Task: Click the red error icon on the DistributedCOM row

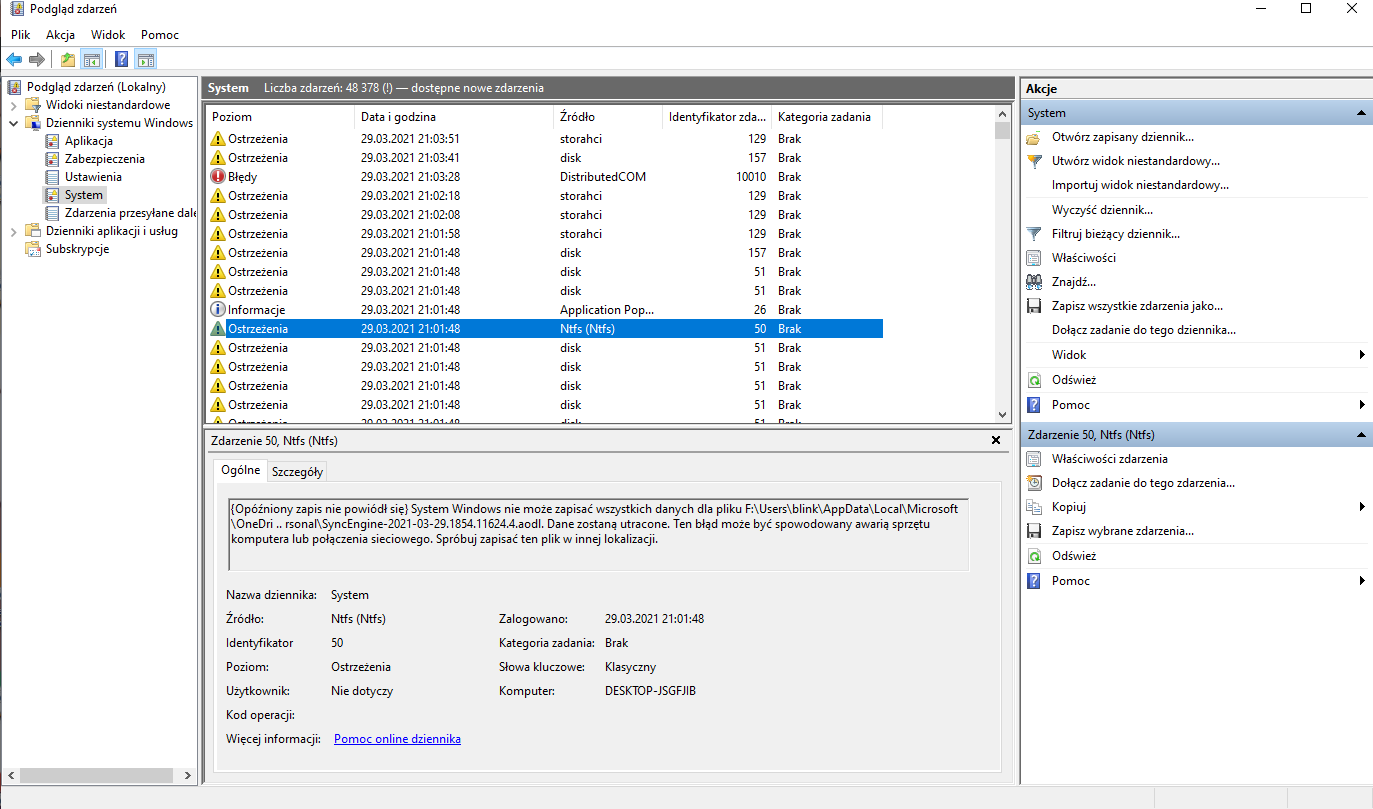Action: [218, 177]
